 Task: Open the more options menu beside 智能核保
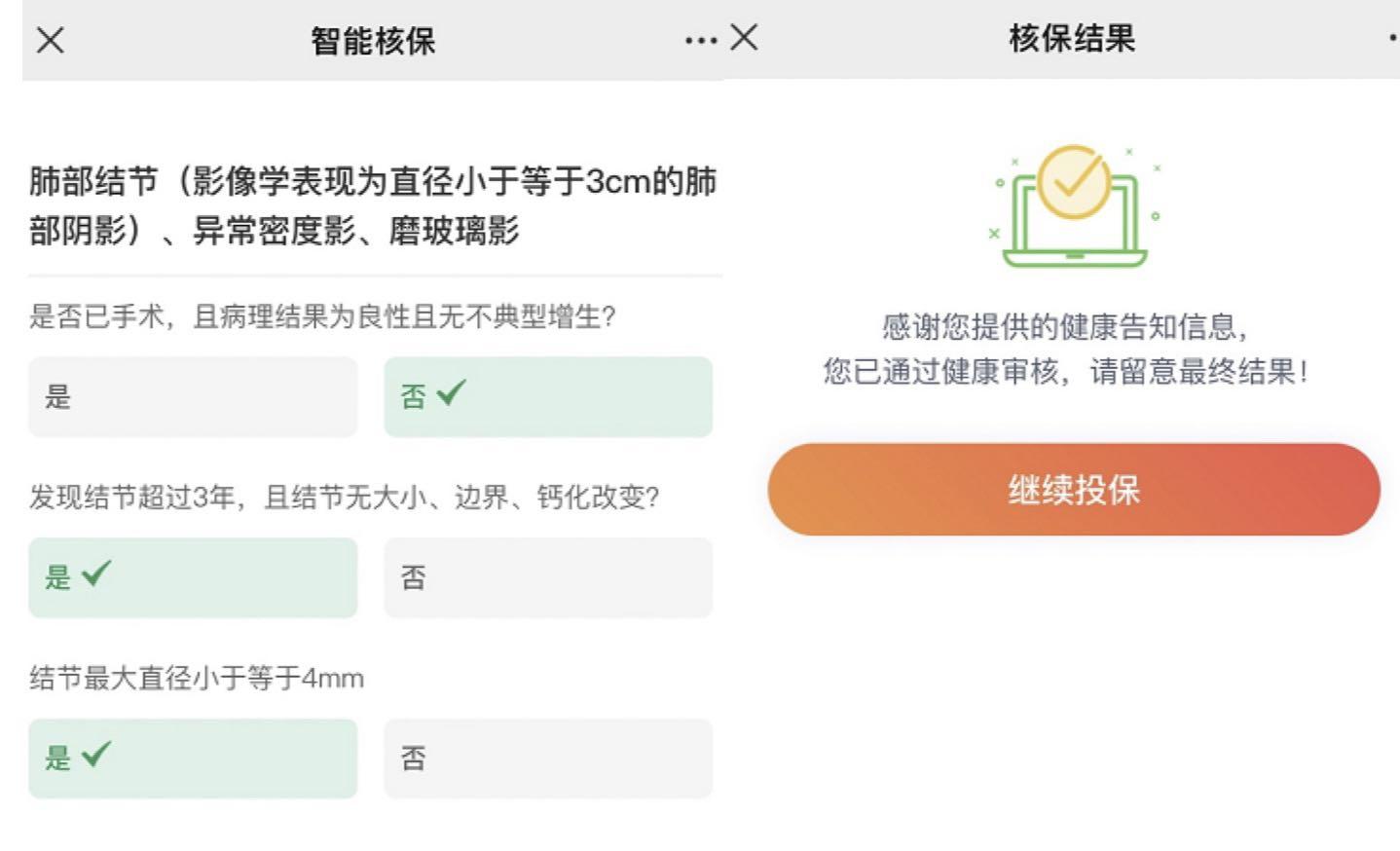click(x=700, y=41)
